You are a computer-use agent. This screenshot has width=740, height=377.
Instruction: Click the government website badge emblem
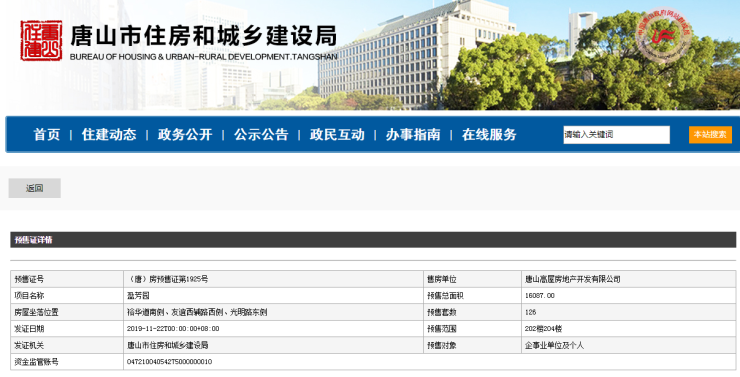pyautogui.click(x=664, y=35)
